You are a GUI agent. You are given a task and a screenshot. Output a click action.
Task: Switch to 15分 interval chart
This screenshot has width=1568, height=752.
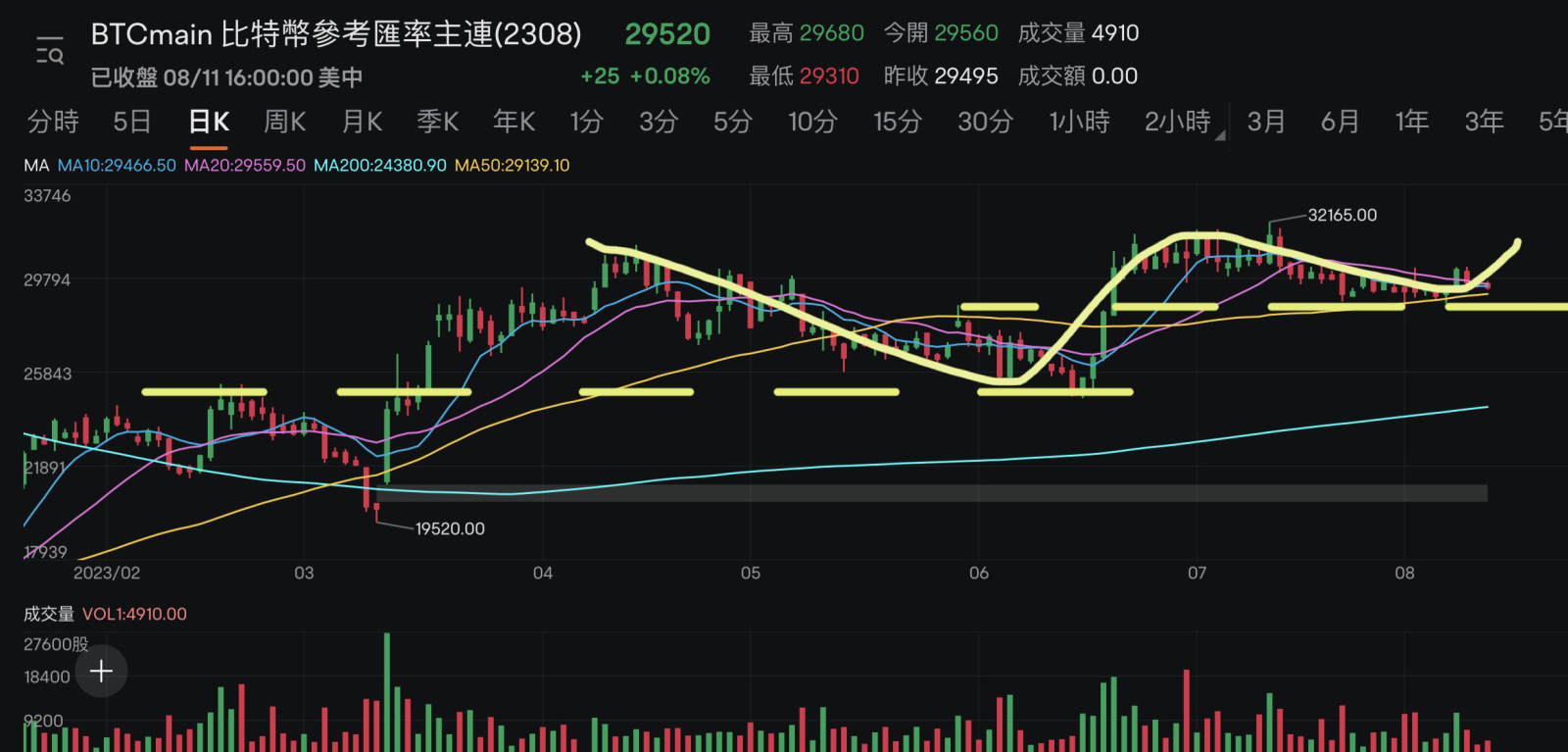pos(899,122)
